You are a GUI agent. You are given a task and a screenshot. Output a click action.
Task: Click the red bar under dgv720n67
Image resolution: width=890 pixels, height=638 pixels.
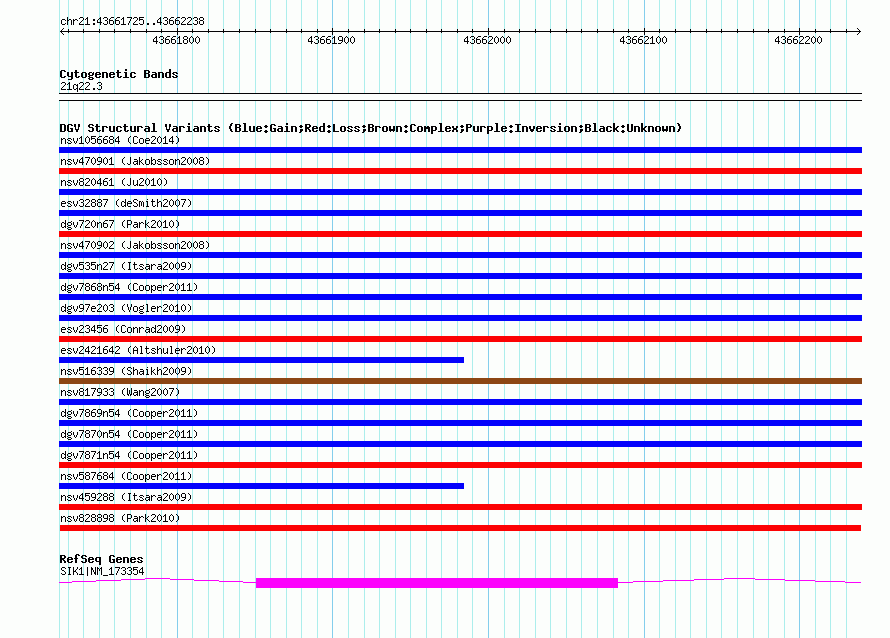[x=460, y=234]
